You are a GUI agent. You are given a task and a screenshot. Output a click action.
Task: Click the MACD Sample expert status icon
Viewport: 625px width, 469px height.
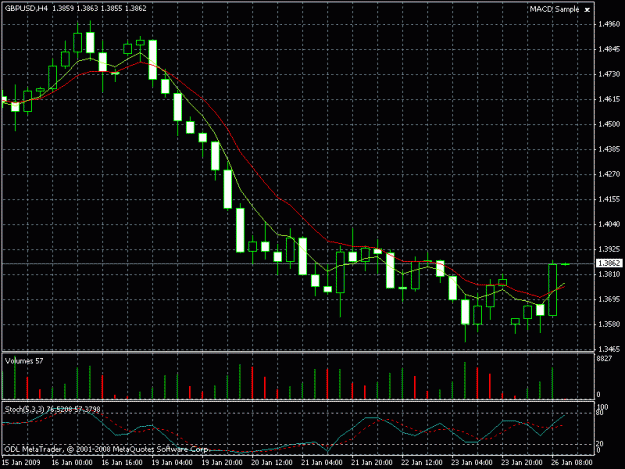pos(587,10)
